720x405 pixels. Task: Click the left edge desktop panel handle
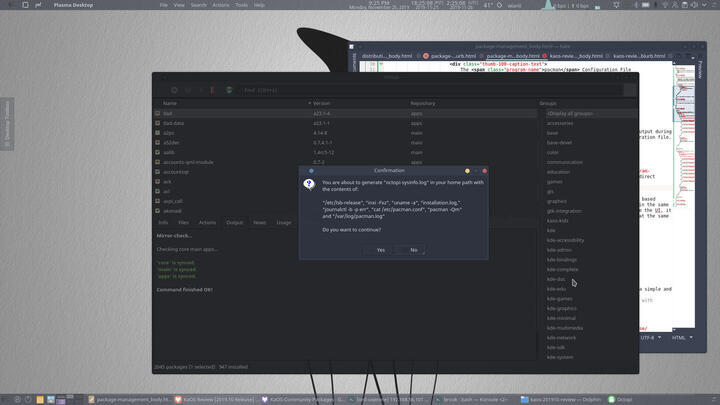7,124
